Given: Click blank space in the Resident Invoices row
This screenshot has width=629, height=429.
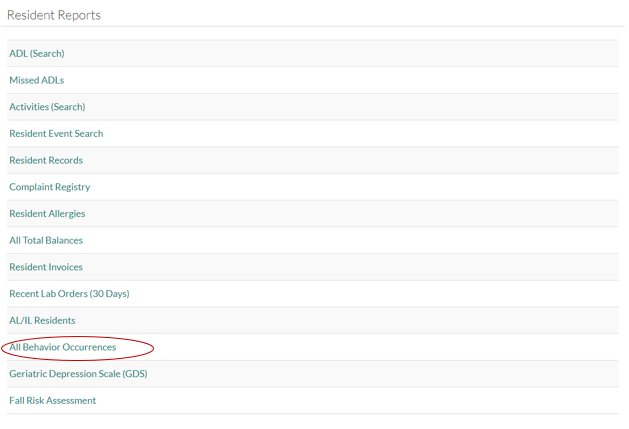Looking at the screenshot, I should pos(400,267).
